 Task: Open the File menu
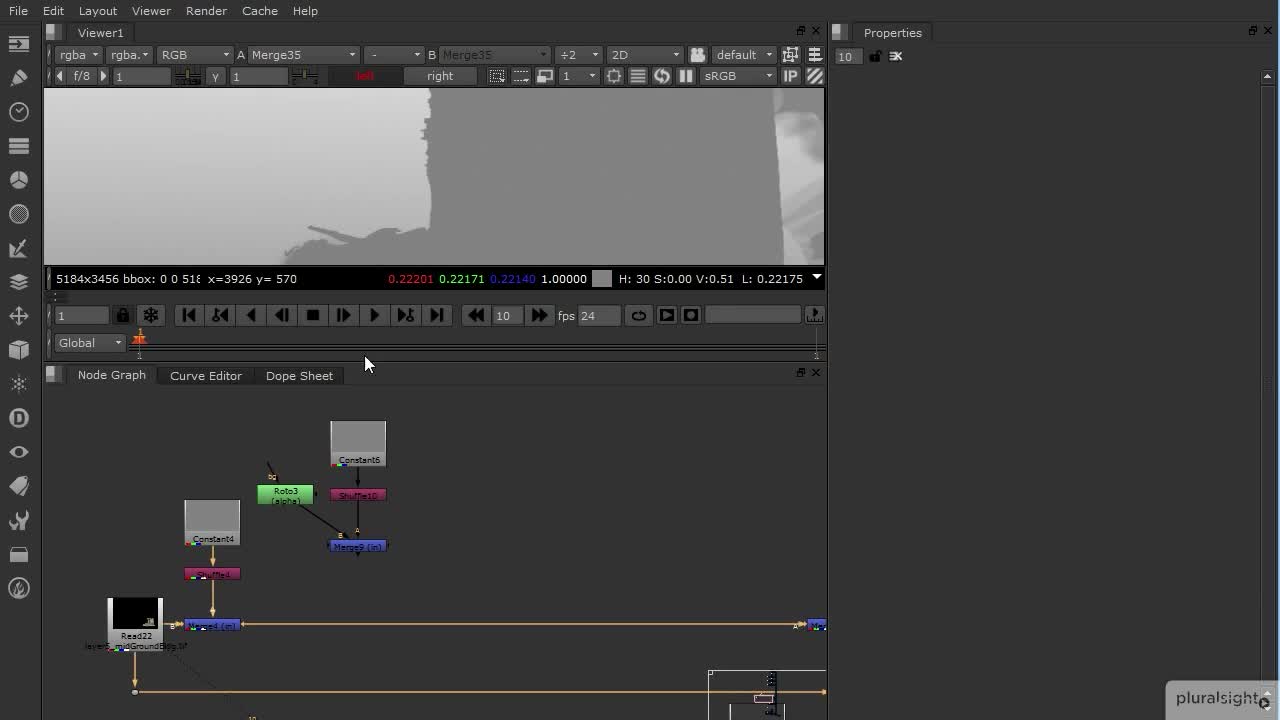point(19,11)
